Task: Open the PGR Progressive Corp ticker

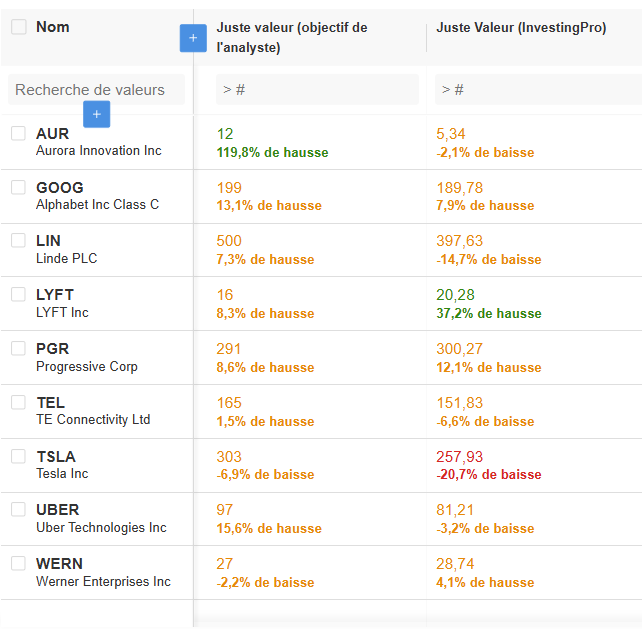Action: point(52,349)
